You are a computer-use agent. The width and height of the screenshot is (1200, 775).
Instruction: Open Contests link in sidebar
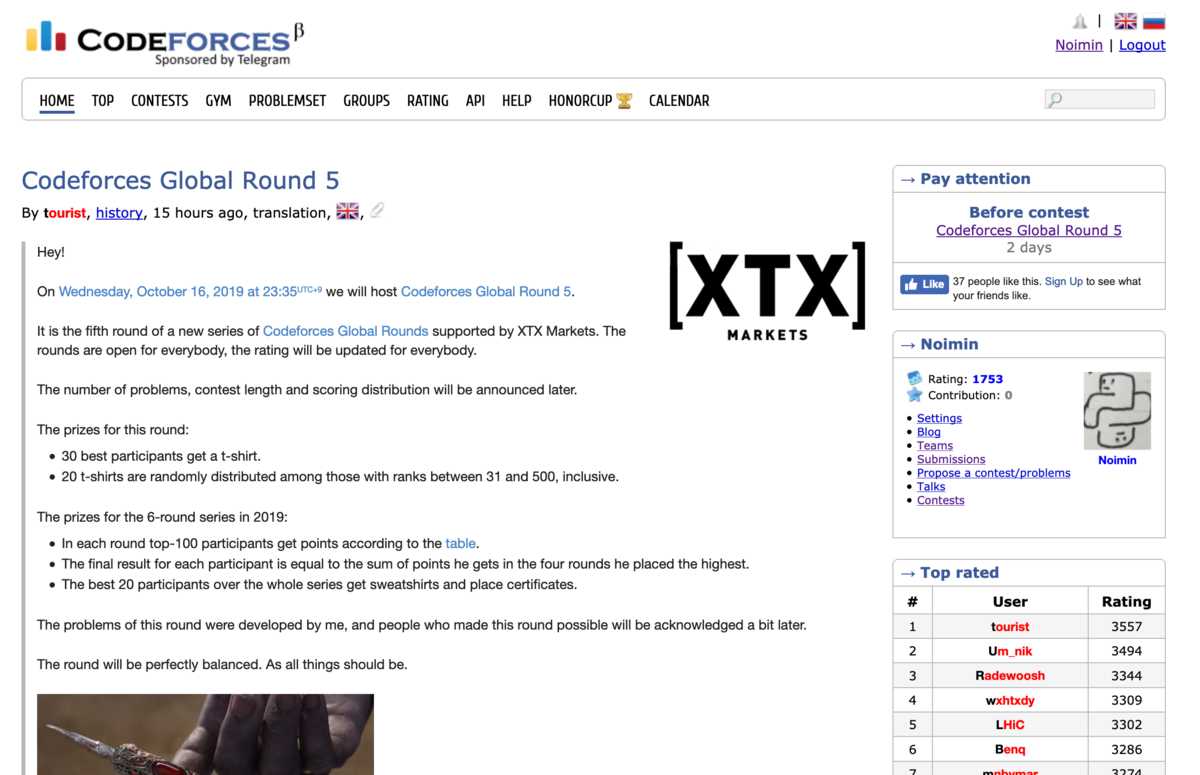tap(941, 500)
